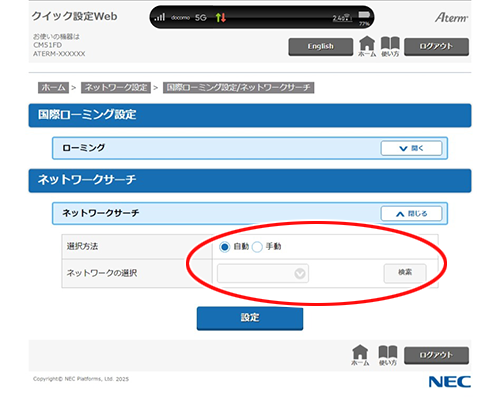Click the ネットワークの選択 row label

102,273
